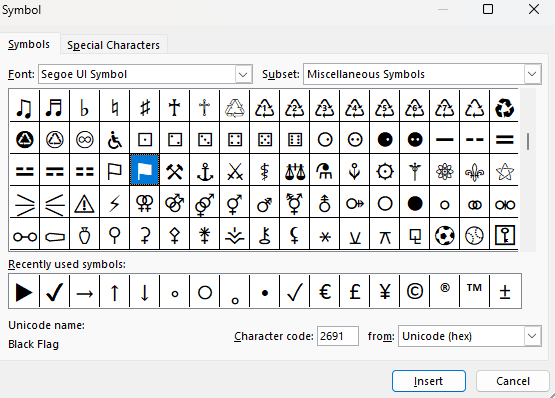This screenshot has height=398, width=555.
Task: Select the music flat sign symbol
Action: click(84, 107)
